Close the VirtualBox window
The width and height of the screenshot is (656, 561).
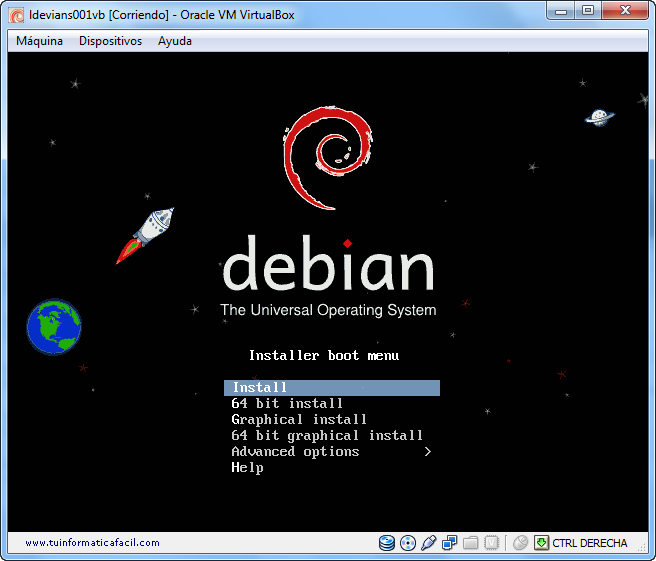pos(625,11)
